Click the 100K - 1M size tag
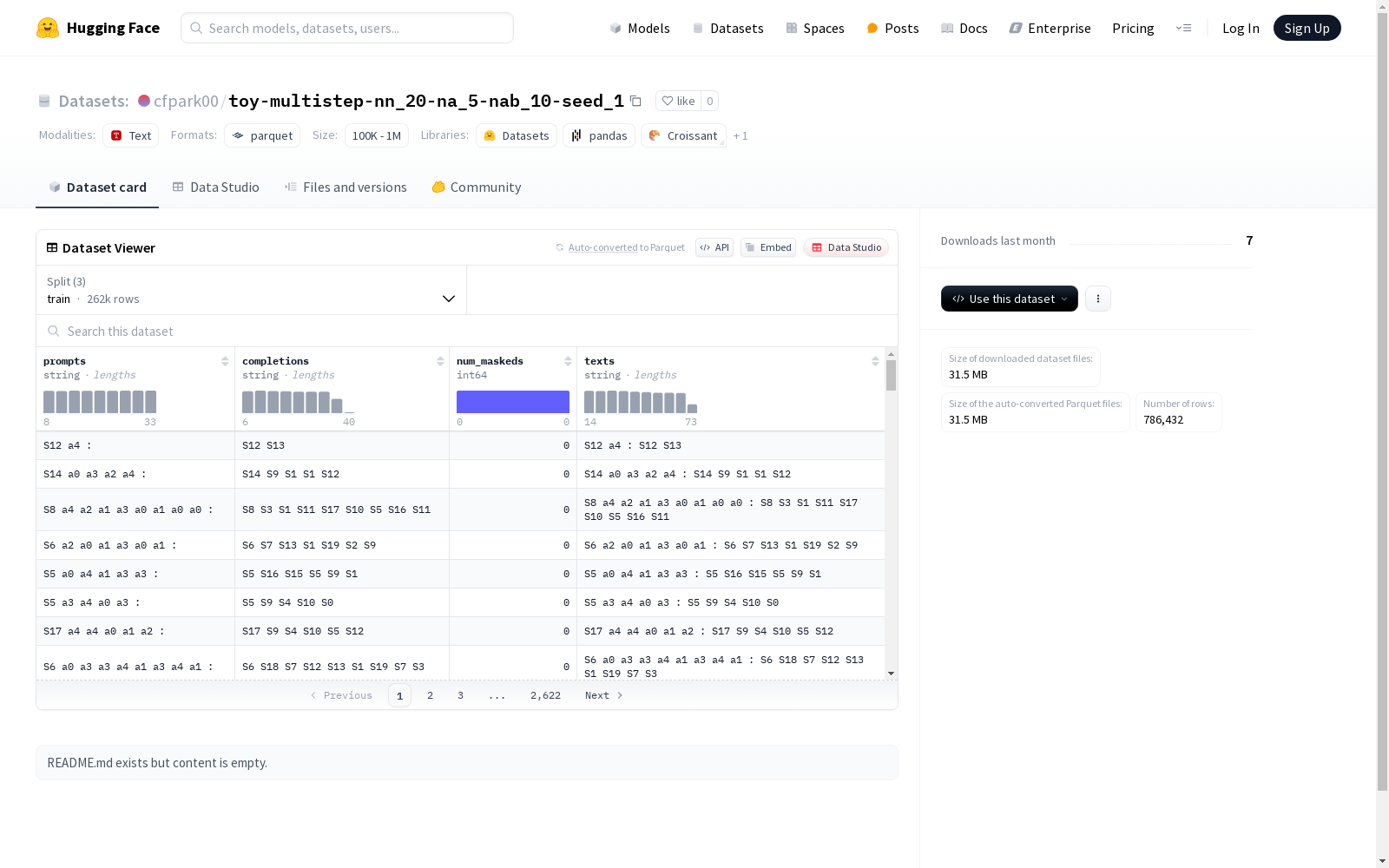Viewport: 1389px width, 868px height. click(377, 135)
